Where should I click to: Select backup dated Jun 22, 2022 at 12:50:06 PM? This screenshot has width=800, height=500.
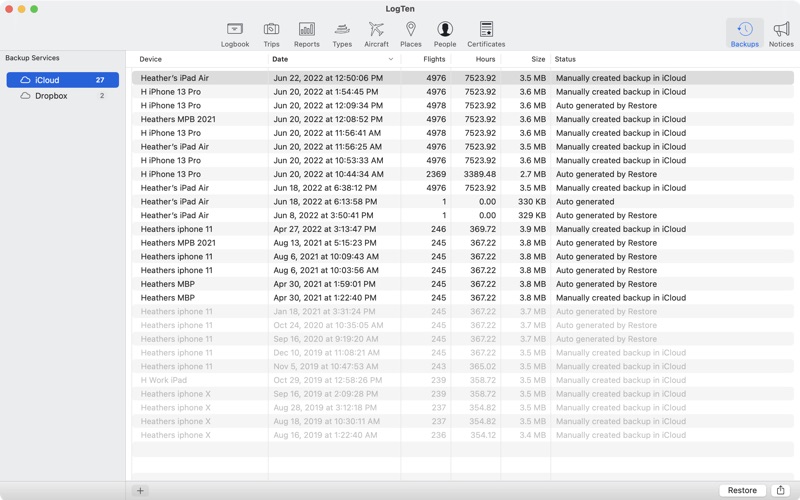(463, 78)
